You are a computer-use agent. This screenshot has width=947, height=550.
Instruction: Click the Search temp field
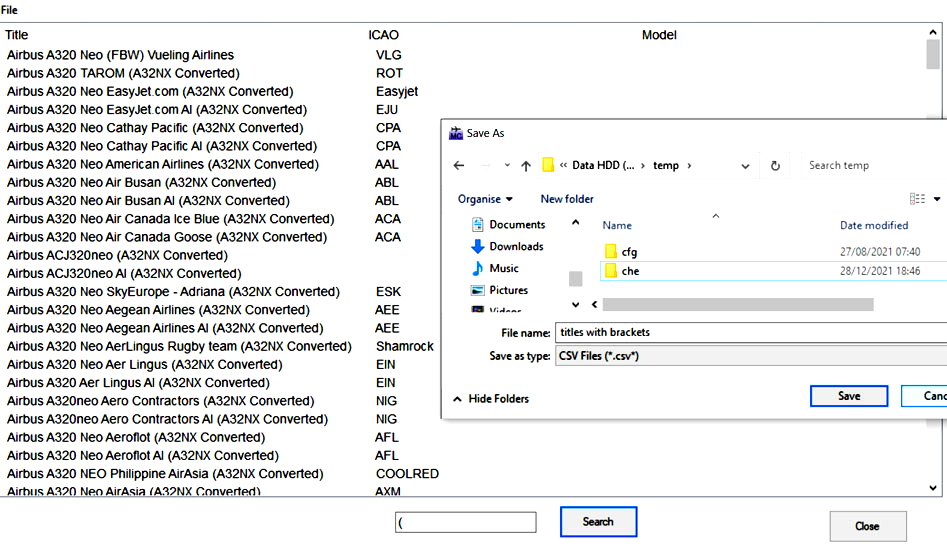tap(876, 165)
